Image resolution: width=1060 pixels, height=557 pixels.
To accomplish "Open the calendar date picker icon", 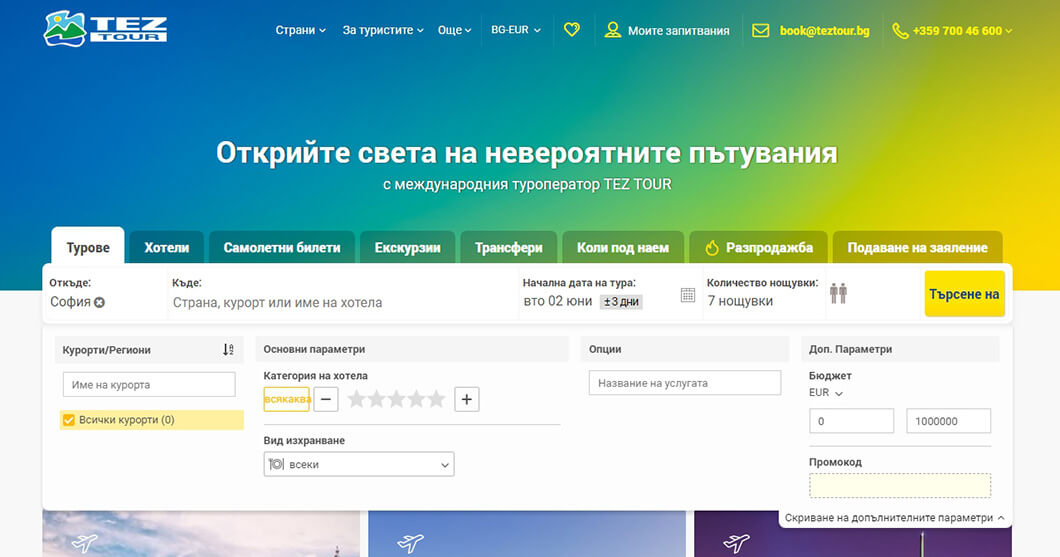I will click(688, 295).
